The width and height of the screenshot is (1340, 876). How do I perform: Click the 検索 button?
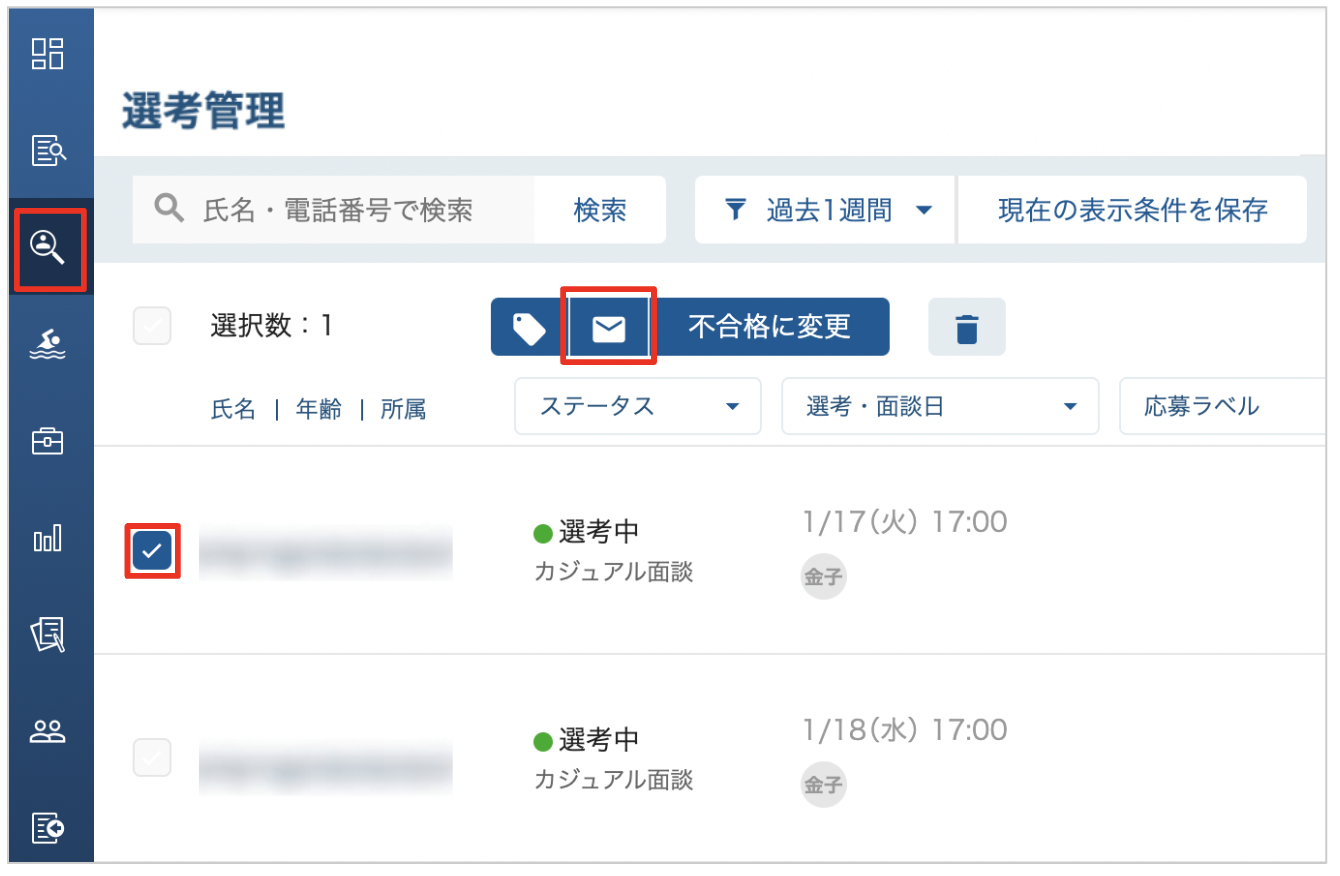pyautogui.click(x=600, y=210)
